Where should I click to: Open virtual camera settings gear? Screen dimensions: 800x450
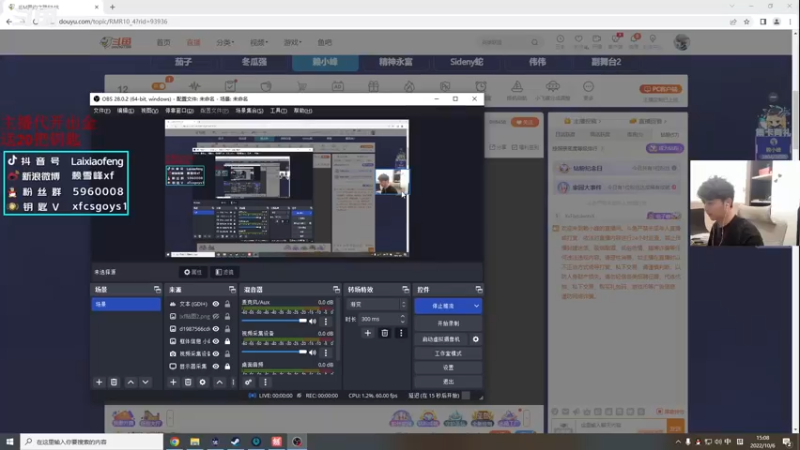(476, 339)
